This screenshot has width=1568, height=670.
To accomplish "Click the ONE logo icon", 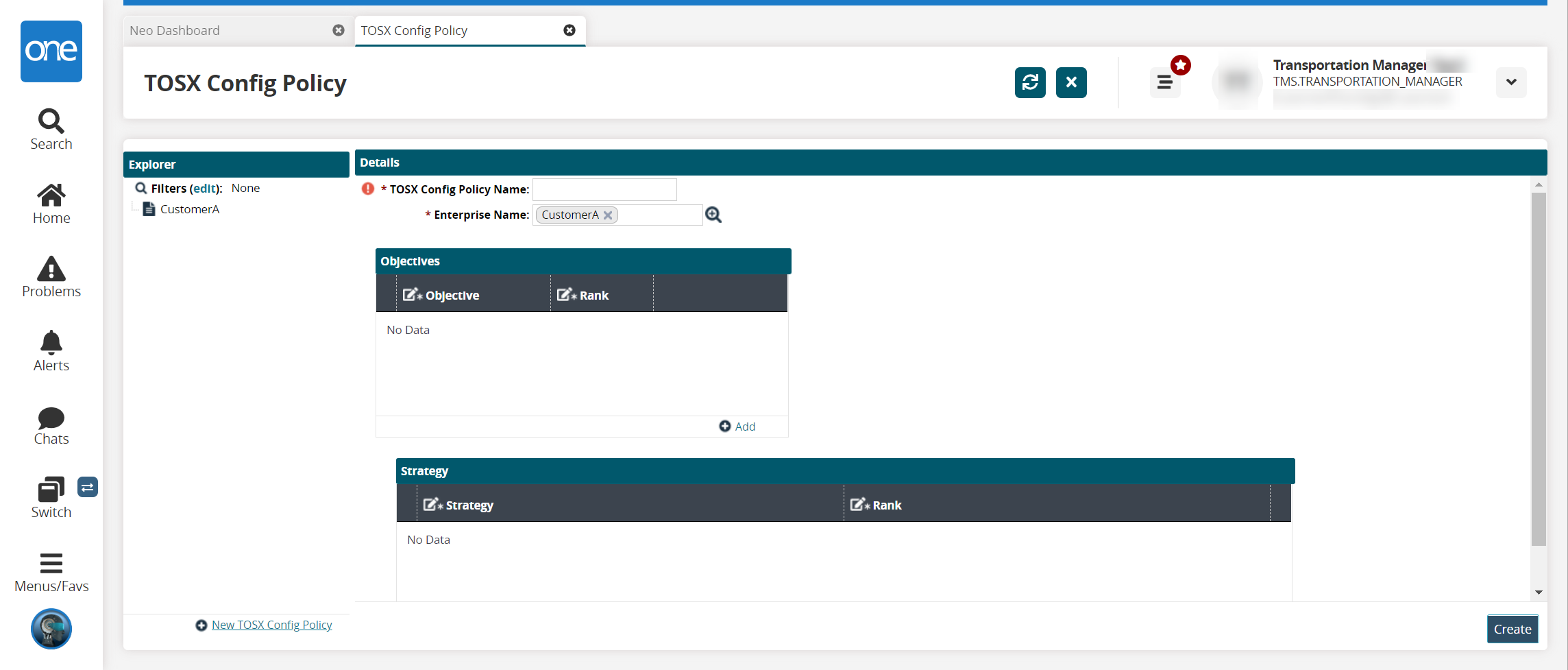I will pos(51,51).
